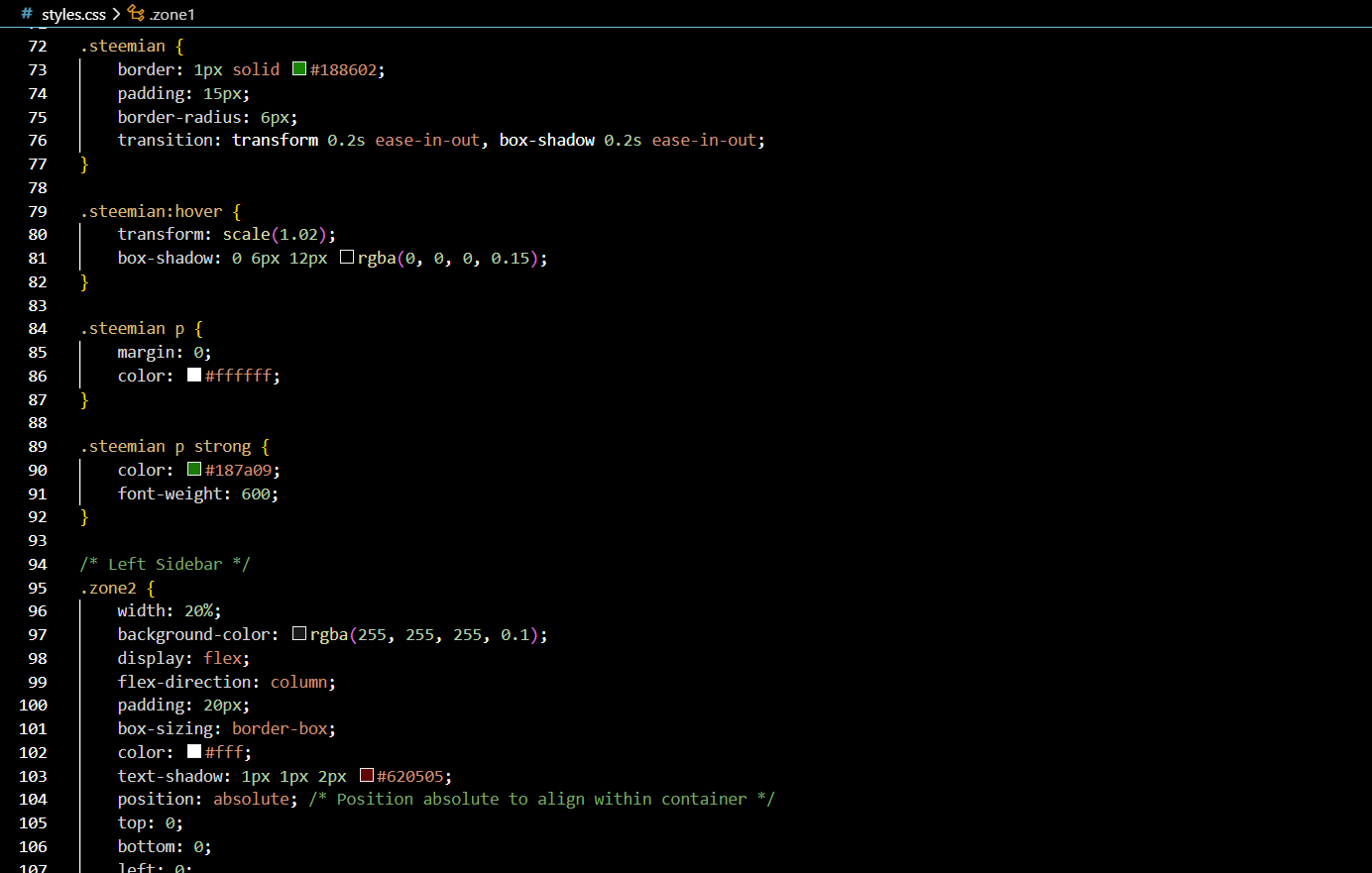Click the .zone1 breadcrumb symbol

(172, 14)
